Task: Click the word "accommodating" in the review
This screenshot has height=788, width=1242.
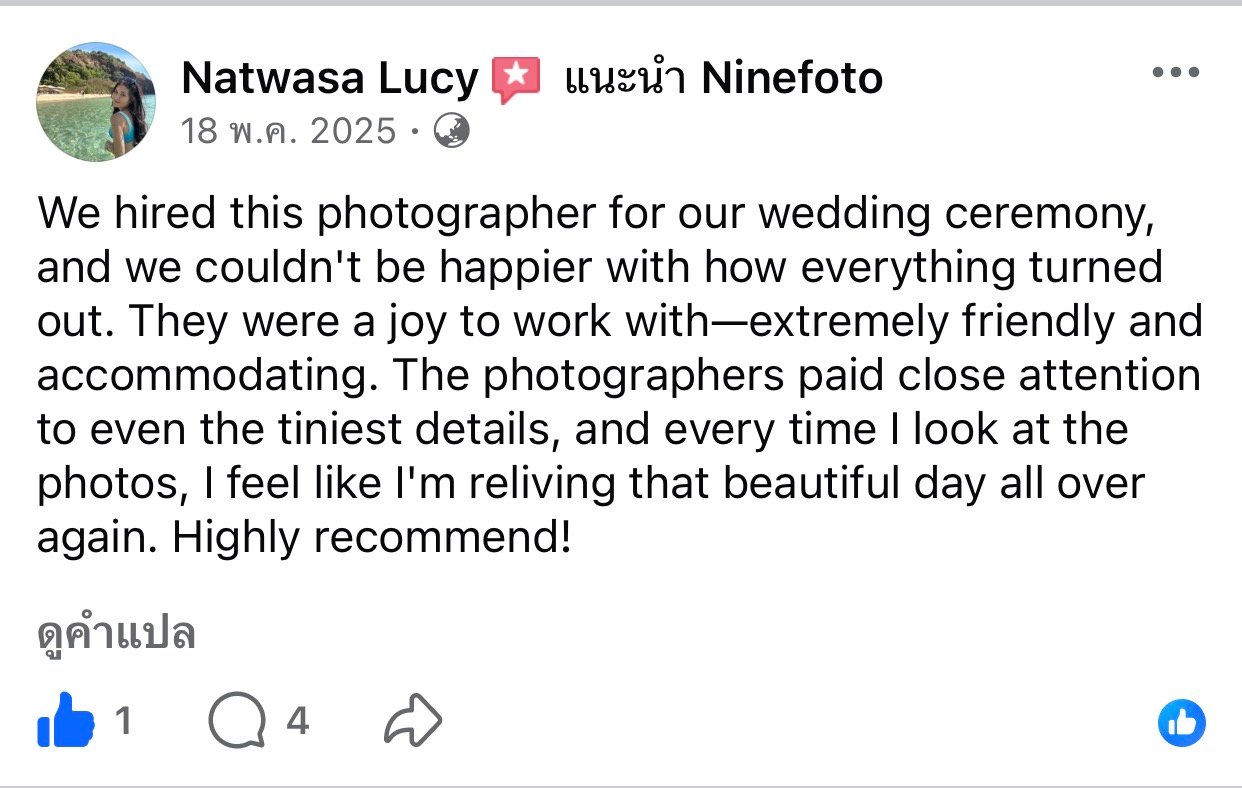Action: tap(208, 375)
